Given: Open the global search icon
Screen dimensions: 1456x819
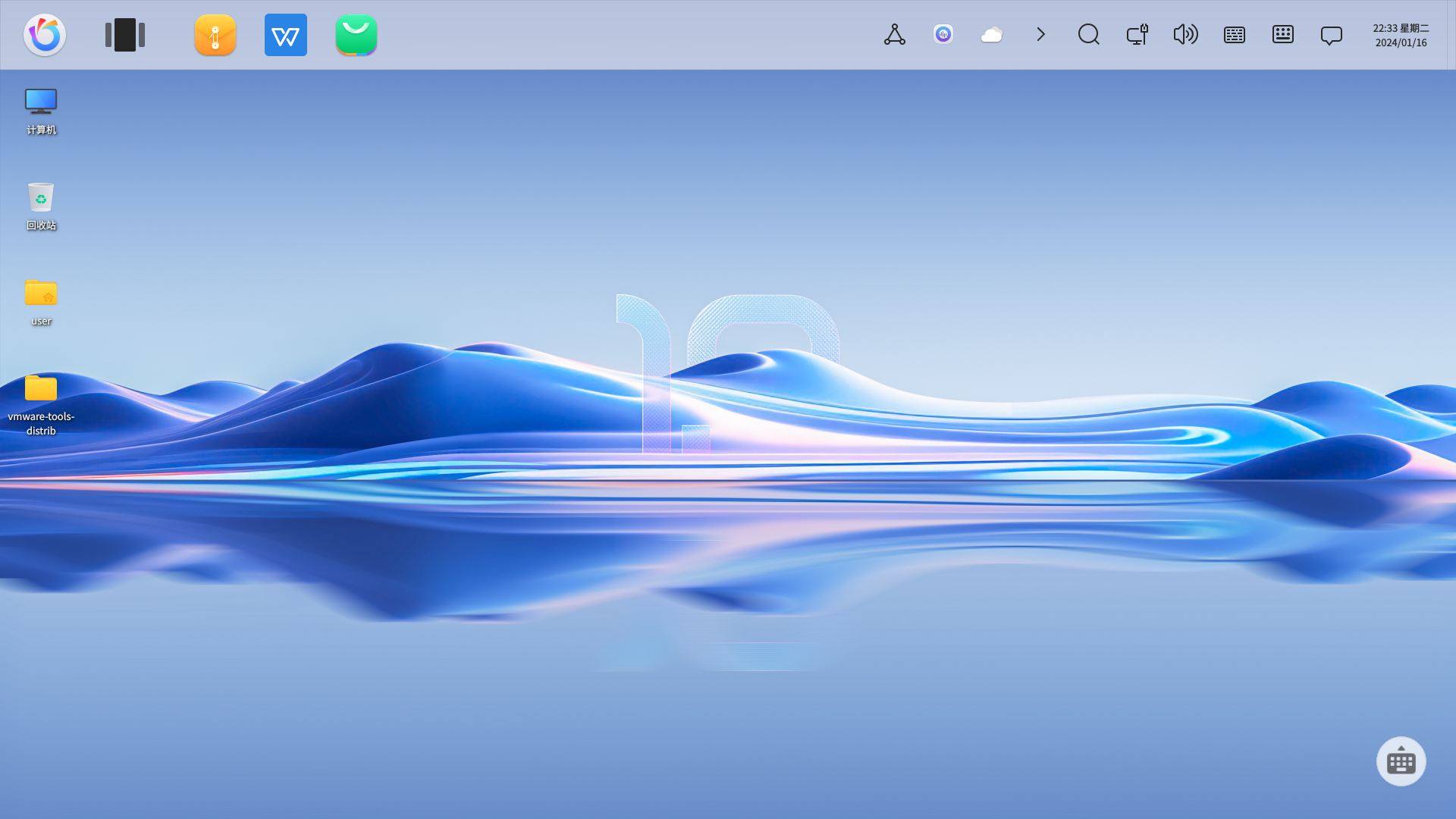Looking at the screenshot, I should [1089, 34].
